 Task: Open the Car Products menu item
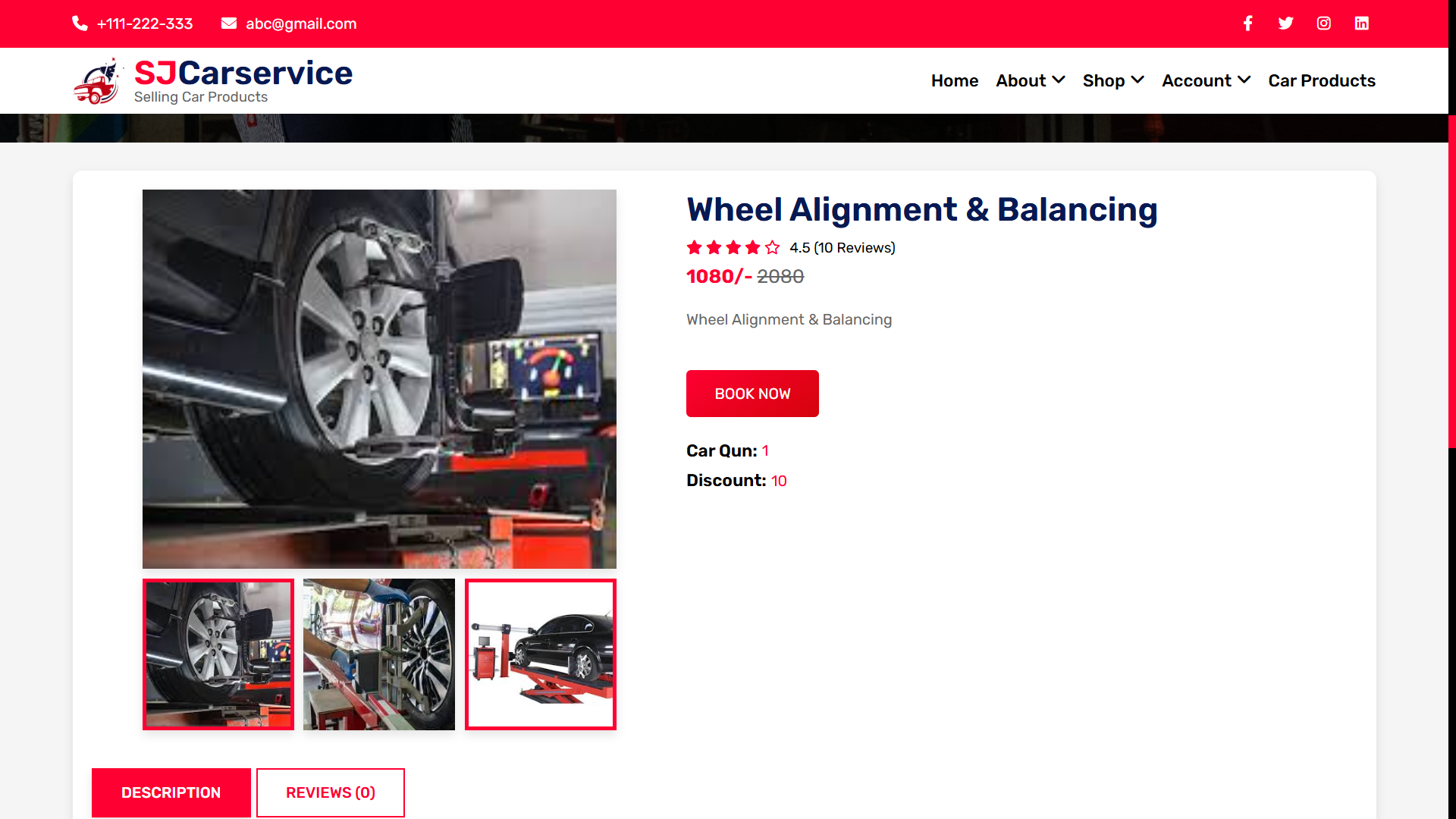click(1321, 80)
